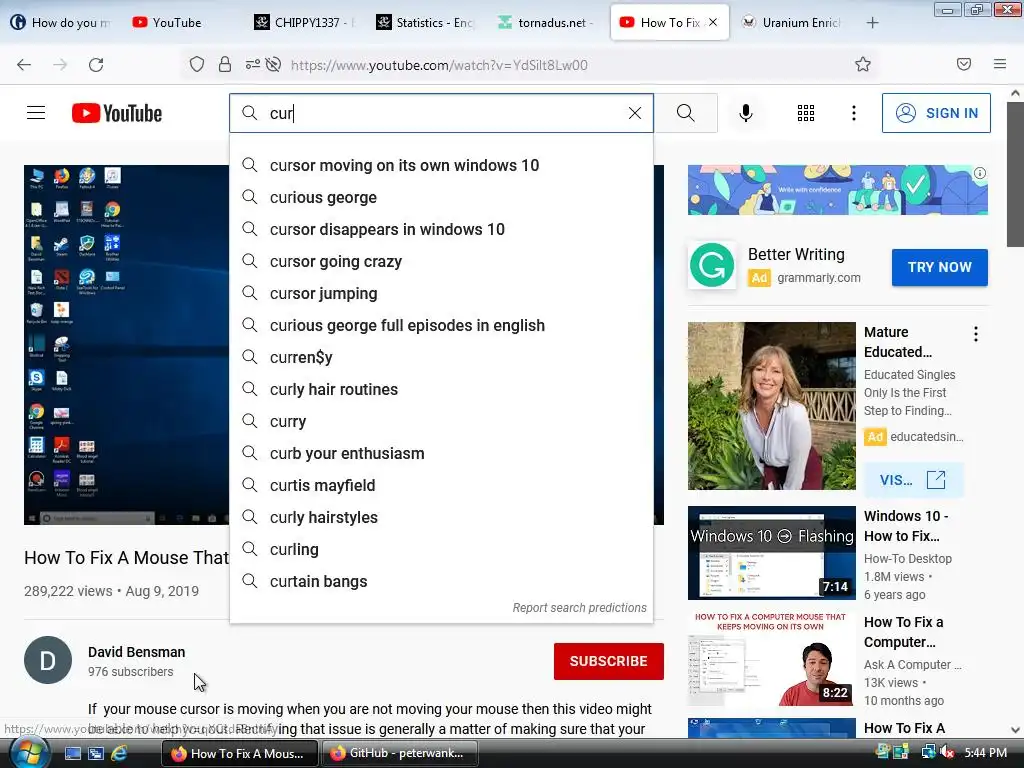The width and height of the screenshot is (1024, 768).
Task: Click the Show Desktop quick launch icon
Action: pyautogui.click(x=72, y=753)
